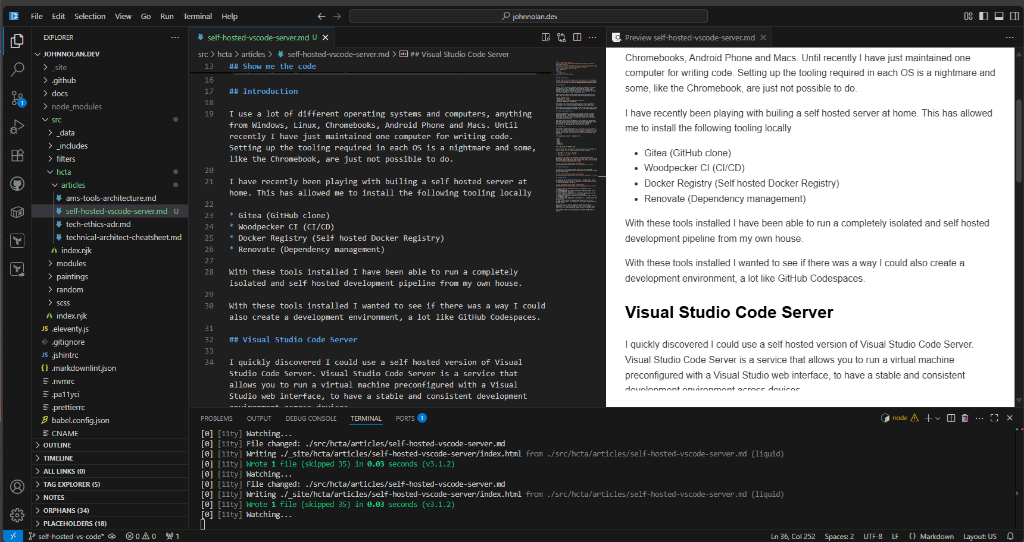Expand the node_modules folder

pyautogui.click(x=76, y=106)
